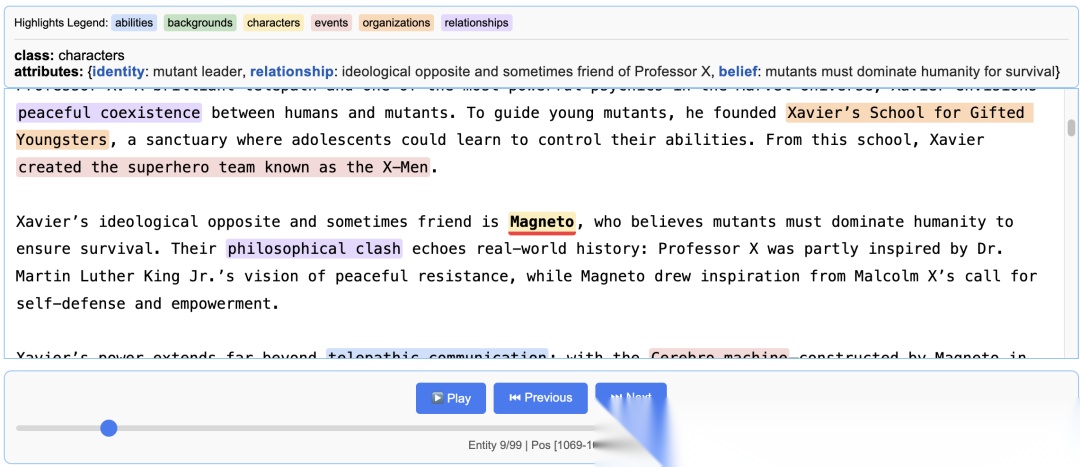Viewport: 1080px width, 467px height.
Task: Click the 'Entity 9/99' status text
Action: (495, 445)
